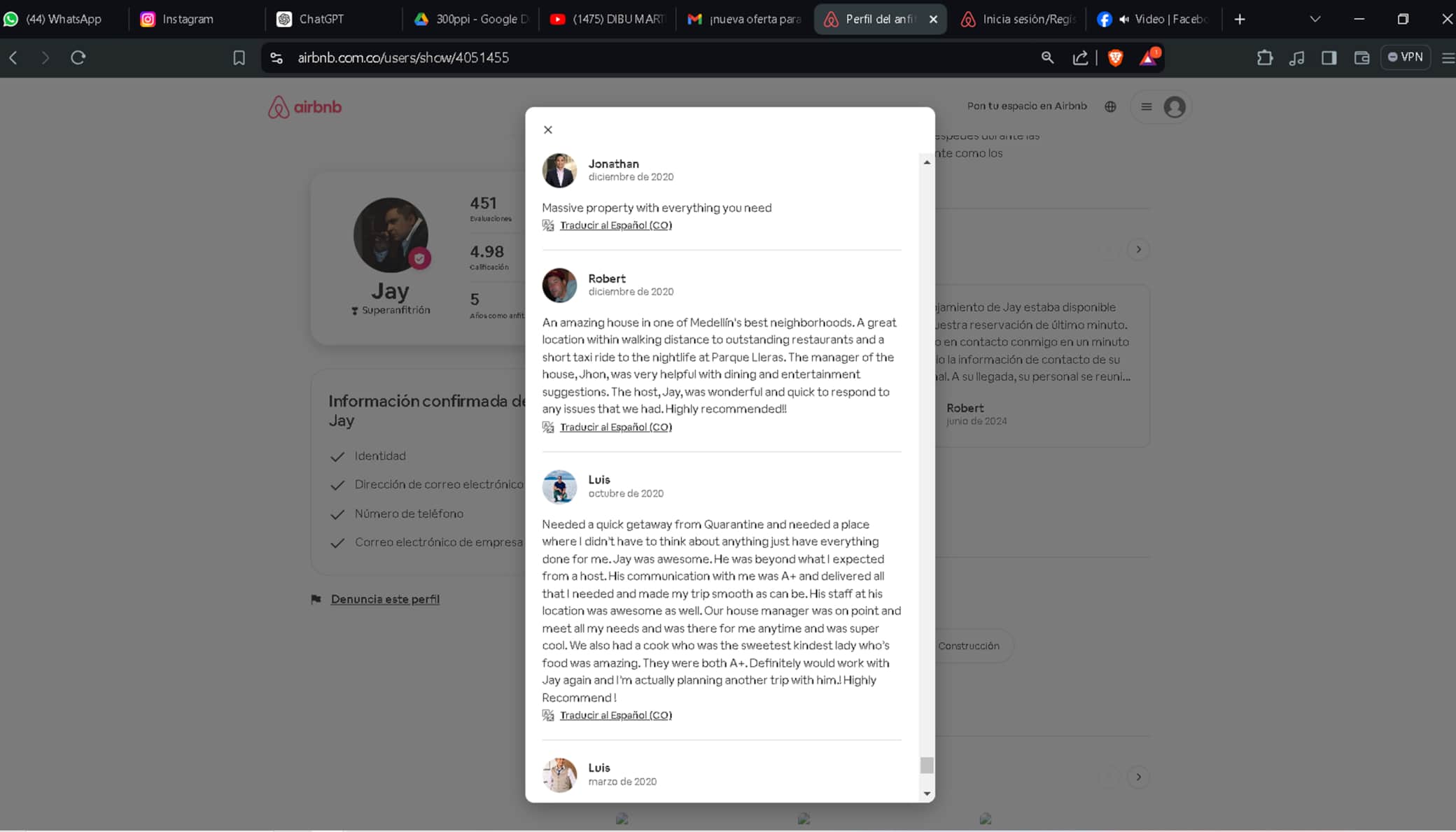
Task: Click the Superanfitrión label under Jay
Action: click(391, 310)
